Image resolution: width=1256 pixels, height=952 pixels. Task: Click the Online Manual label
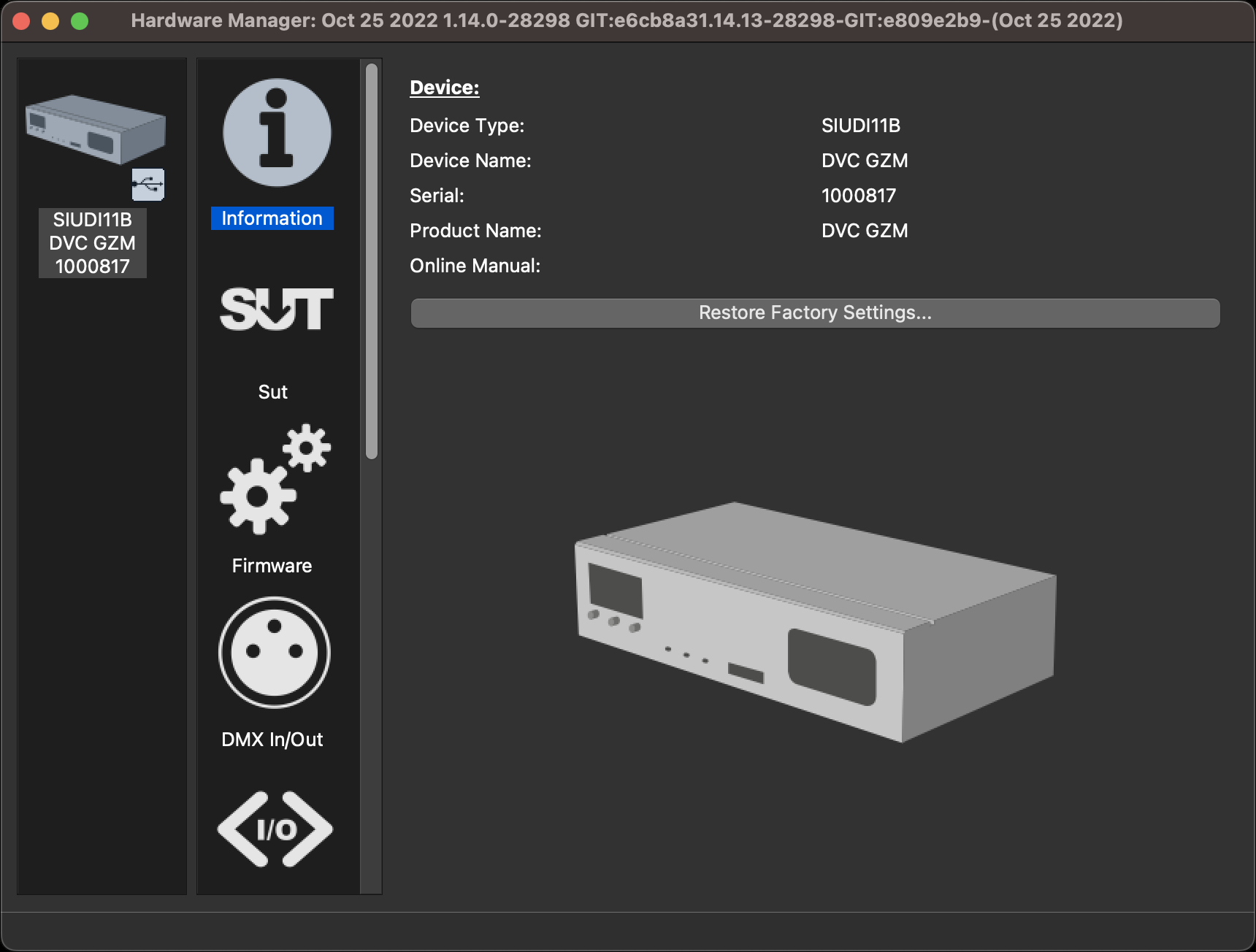pyautogui.click(x=475, y=266)
